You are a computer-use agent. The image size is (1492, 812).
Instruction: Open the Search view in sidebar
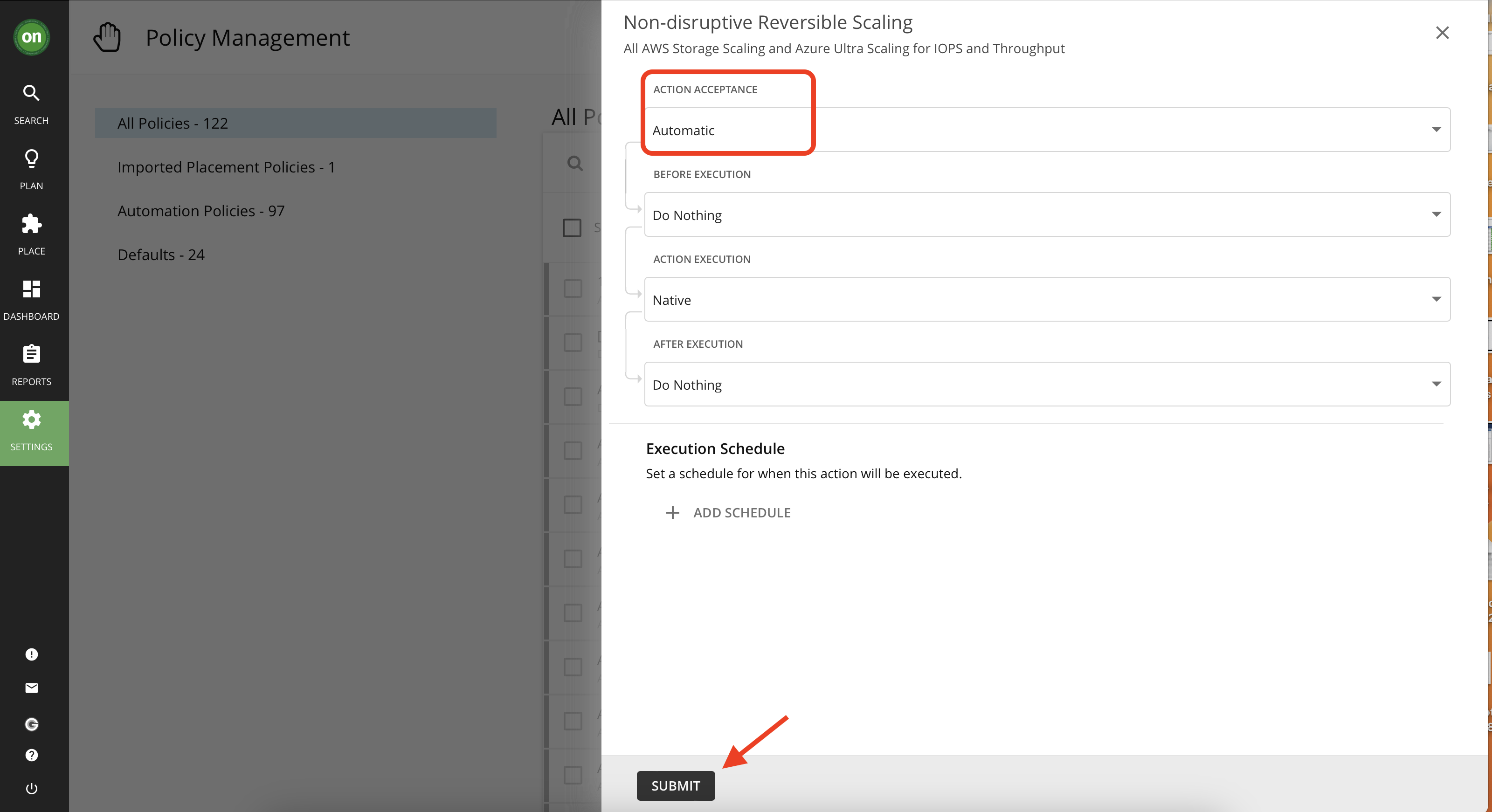tap(31, 104)
